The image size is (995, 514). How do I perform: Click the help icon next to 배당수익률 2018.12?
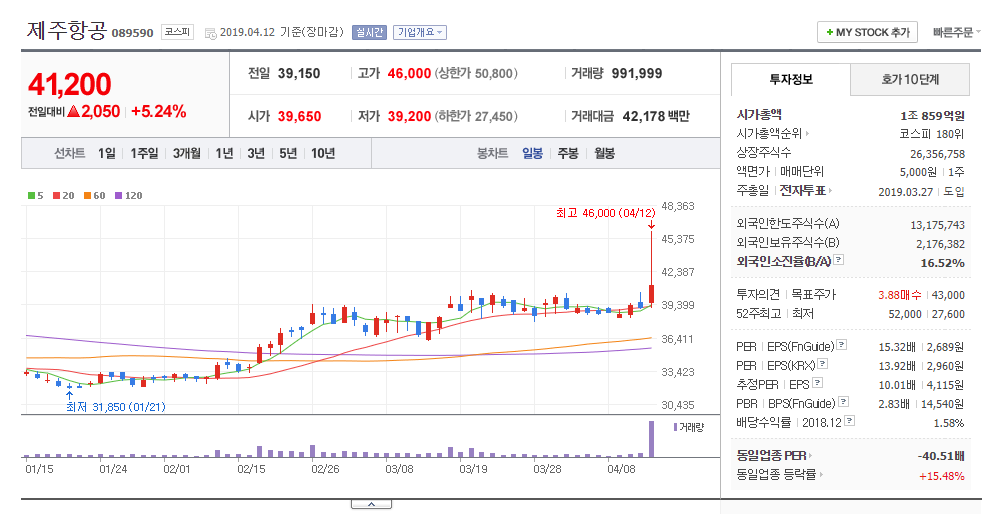(x=849, y=421)
